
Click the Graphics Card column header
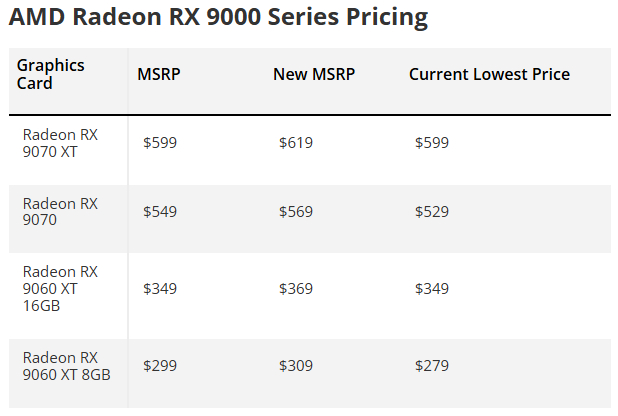coord(51,74)
